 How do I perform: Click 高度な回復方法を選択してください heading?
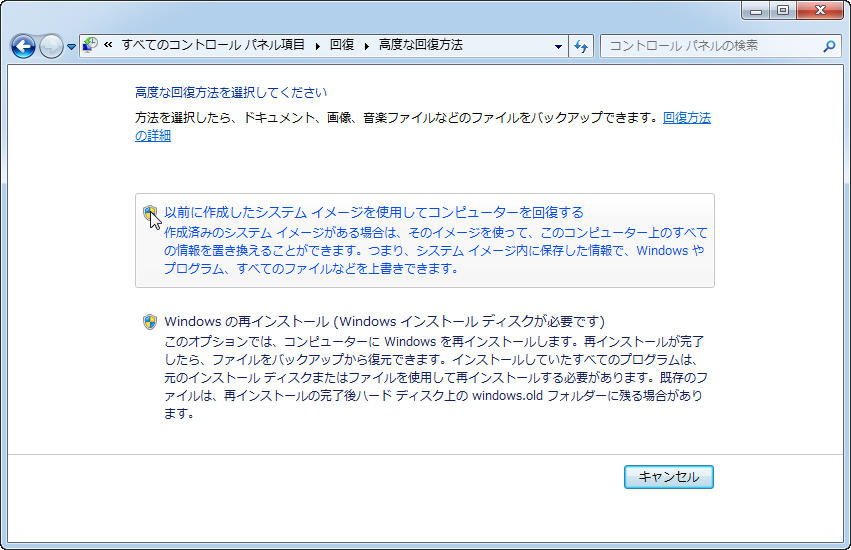pyautogui.click(x=231, y=92)
